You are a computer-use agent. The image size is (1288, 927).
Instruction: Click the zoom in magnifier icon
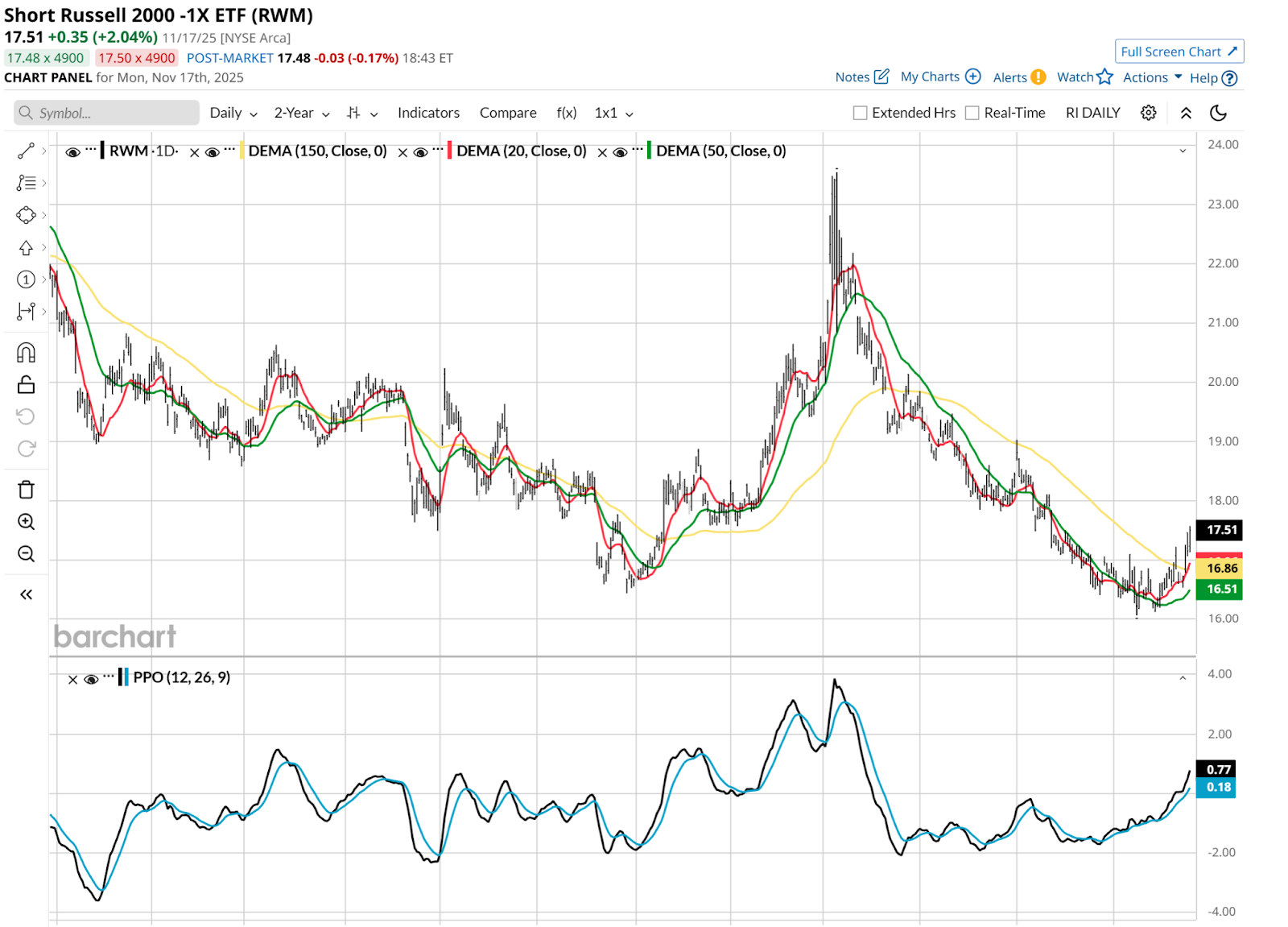tap(26, 522)
